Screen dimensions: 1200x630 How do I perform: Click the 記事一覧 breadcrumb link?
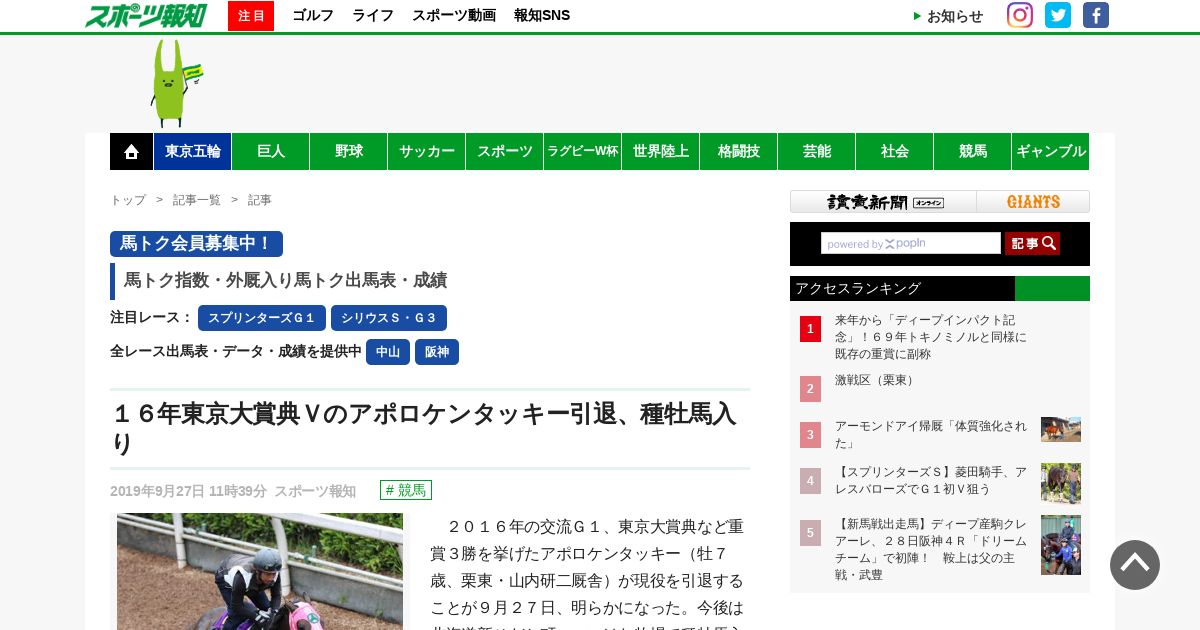(x=197, y=200)
